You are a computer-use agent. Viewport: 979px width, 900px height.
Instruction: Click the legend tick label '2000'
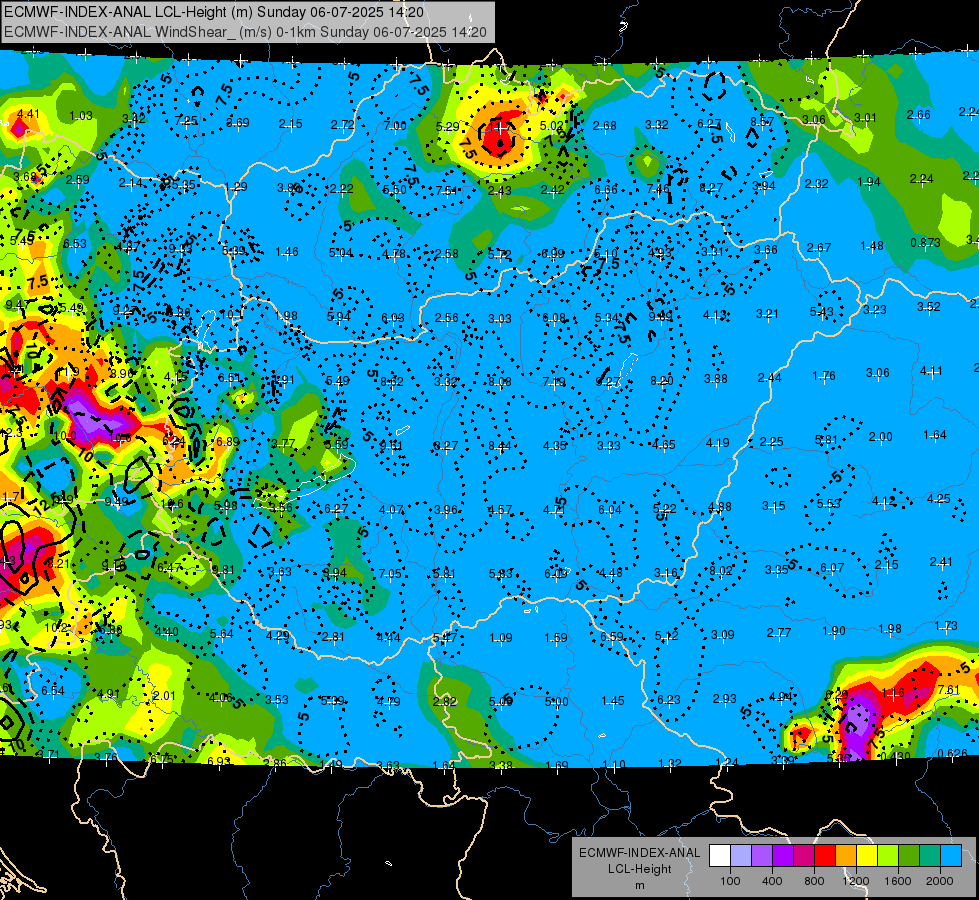pos(939,881)
